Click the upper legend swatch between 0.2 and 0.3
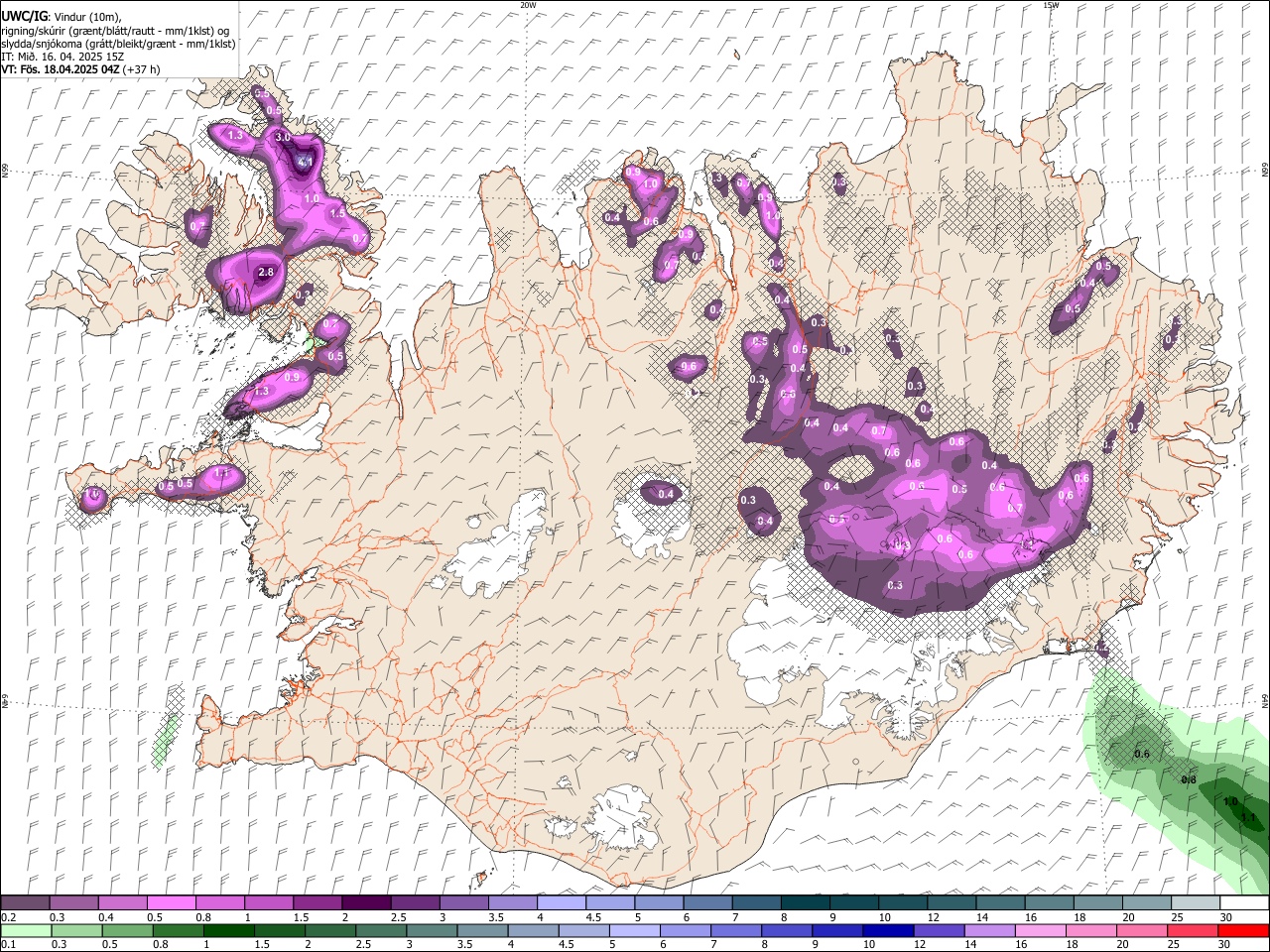The height and width of the screenshot is (952, 1270). (x=26, y=902)
